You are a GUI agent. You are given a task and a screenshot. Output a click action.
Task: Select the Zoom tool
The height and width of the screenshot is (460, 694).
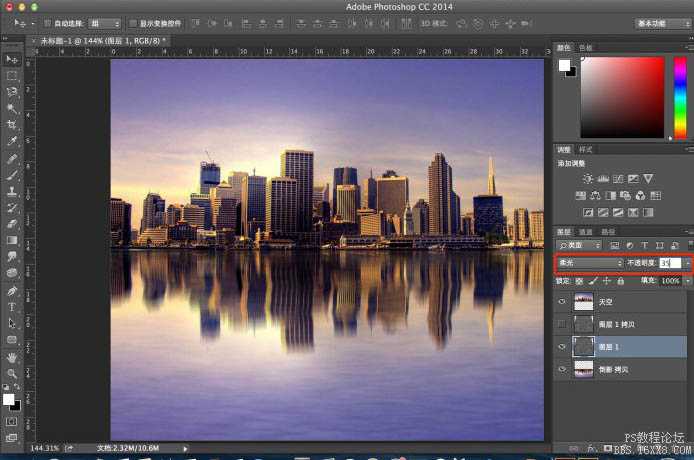click(12, 374)
